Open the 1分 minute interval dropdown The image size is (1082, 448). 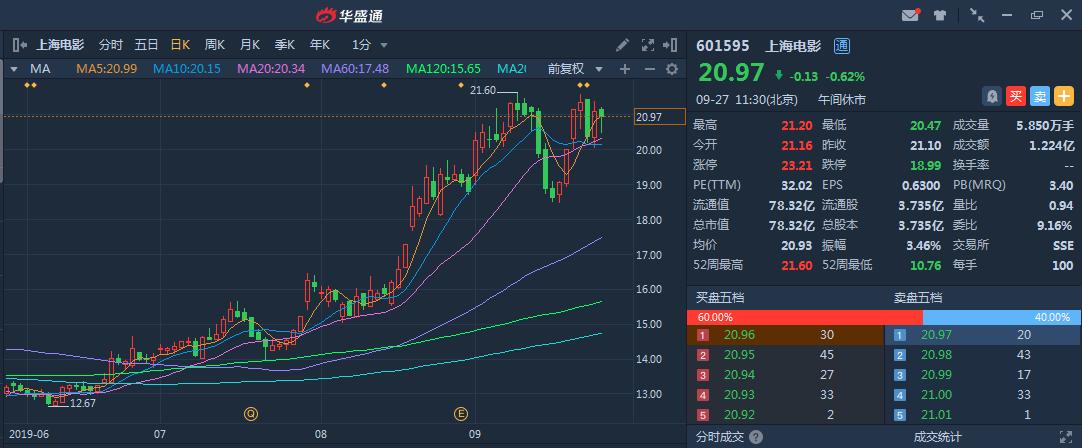[x=369, y=46]
